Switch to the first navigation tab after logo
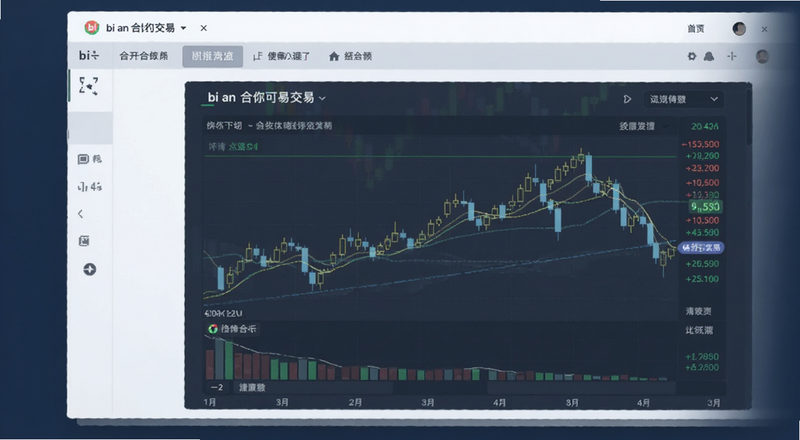The width and height of the screenshot is (800, 440). tap(143, 56)
